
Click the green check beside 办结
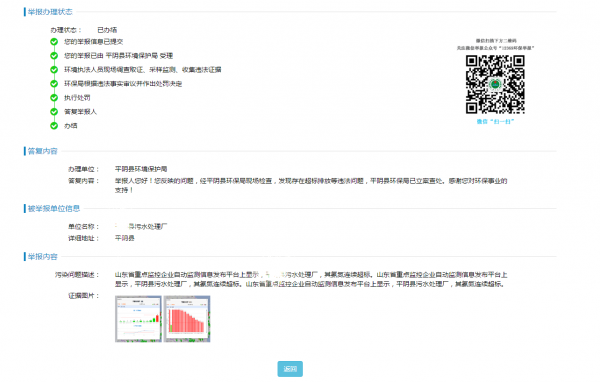(54, 126)
